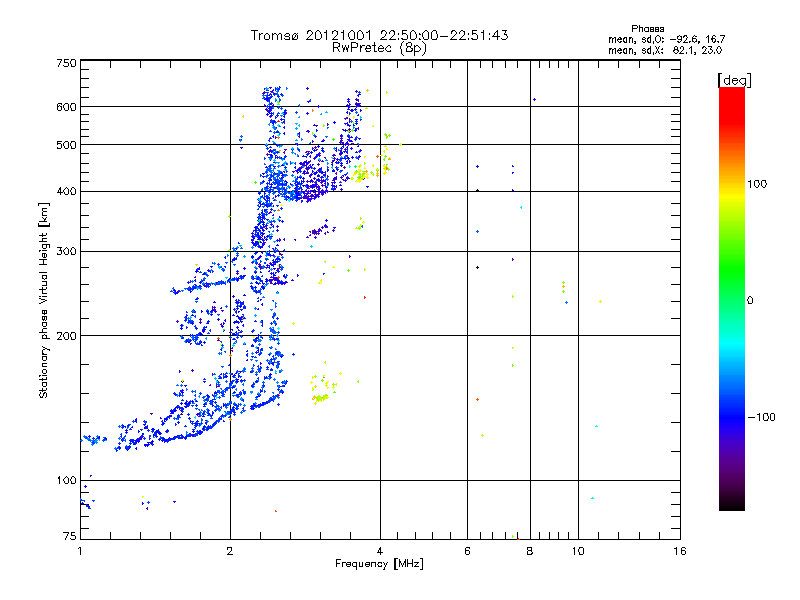Image resolution: width=800 pixels, height=600 pixels.
Task: Click the x-axis tick label '2'
Action: [x=230, y=551]
